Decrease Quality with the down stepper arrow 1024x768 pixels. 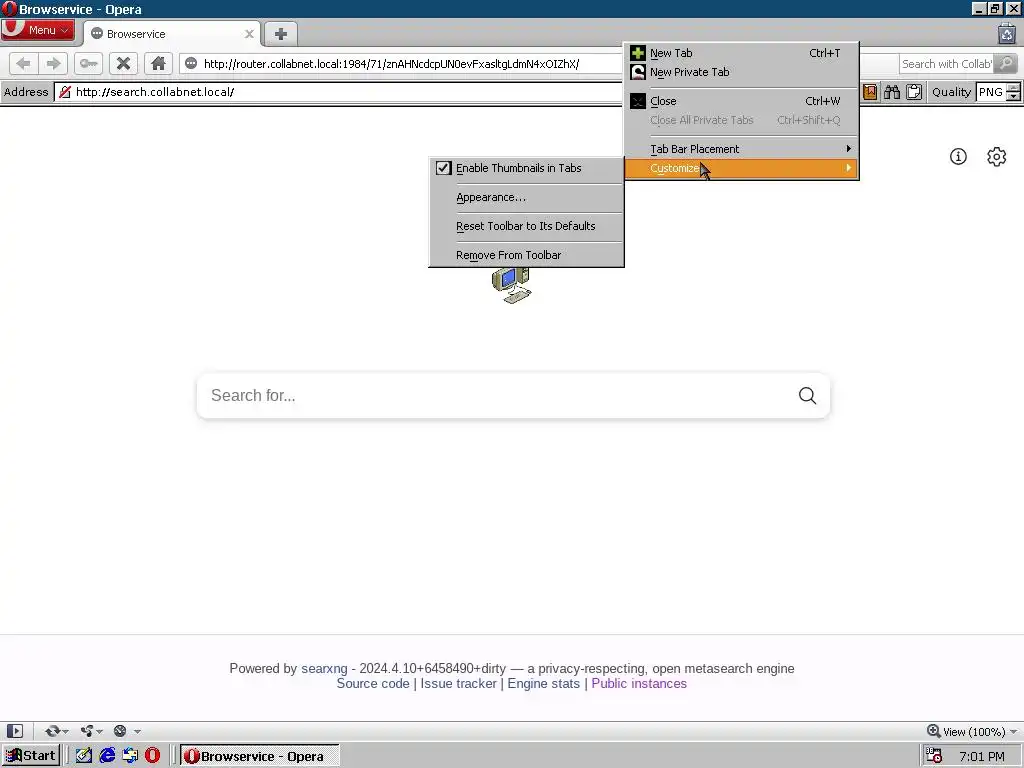tap(1013, 97)
